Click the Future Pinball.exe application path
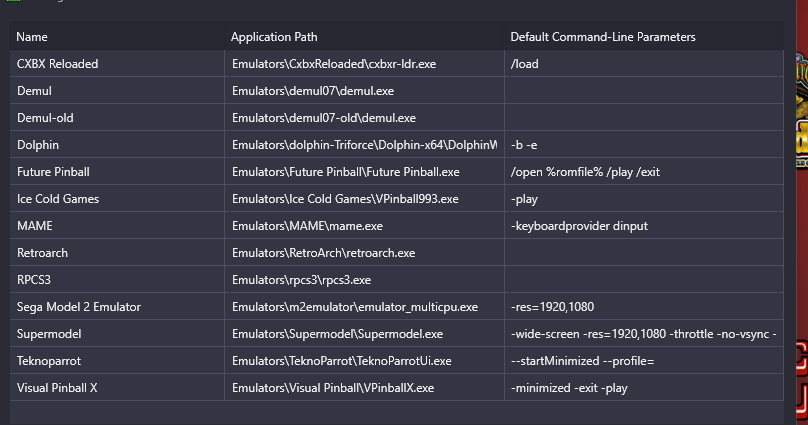Image resolution: width=808 pixels, height=425 pixels. pyautogui.click(x=346, y=172)
